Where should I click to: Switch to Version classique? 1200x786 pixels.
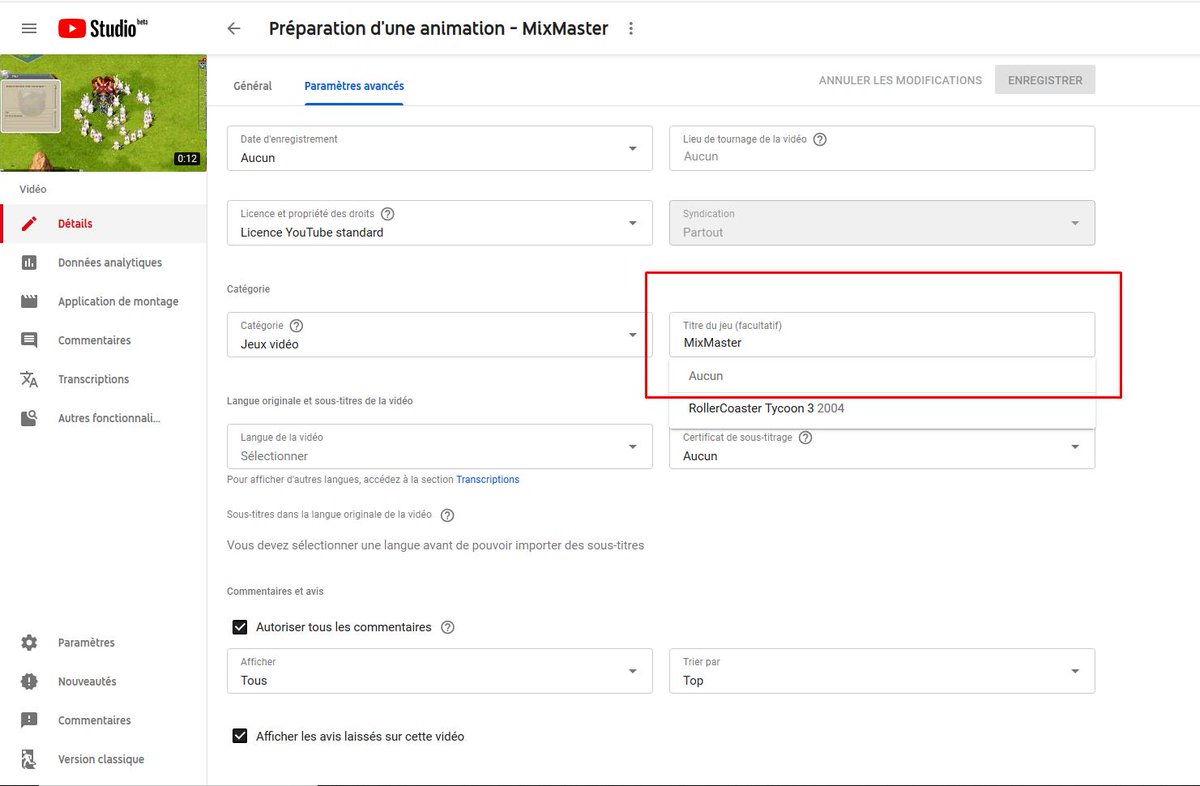coord(103,760)
